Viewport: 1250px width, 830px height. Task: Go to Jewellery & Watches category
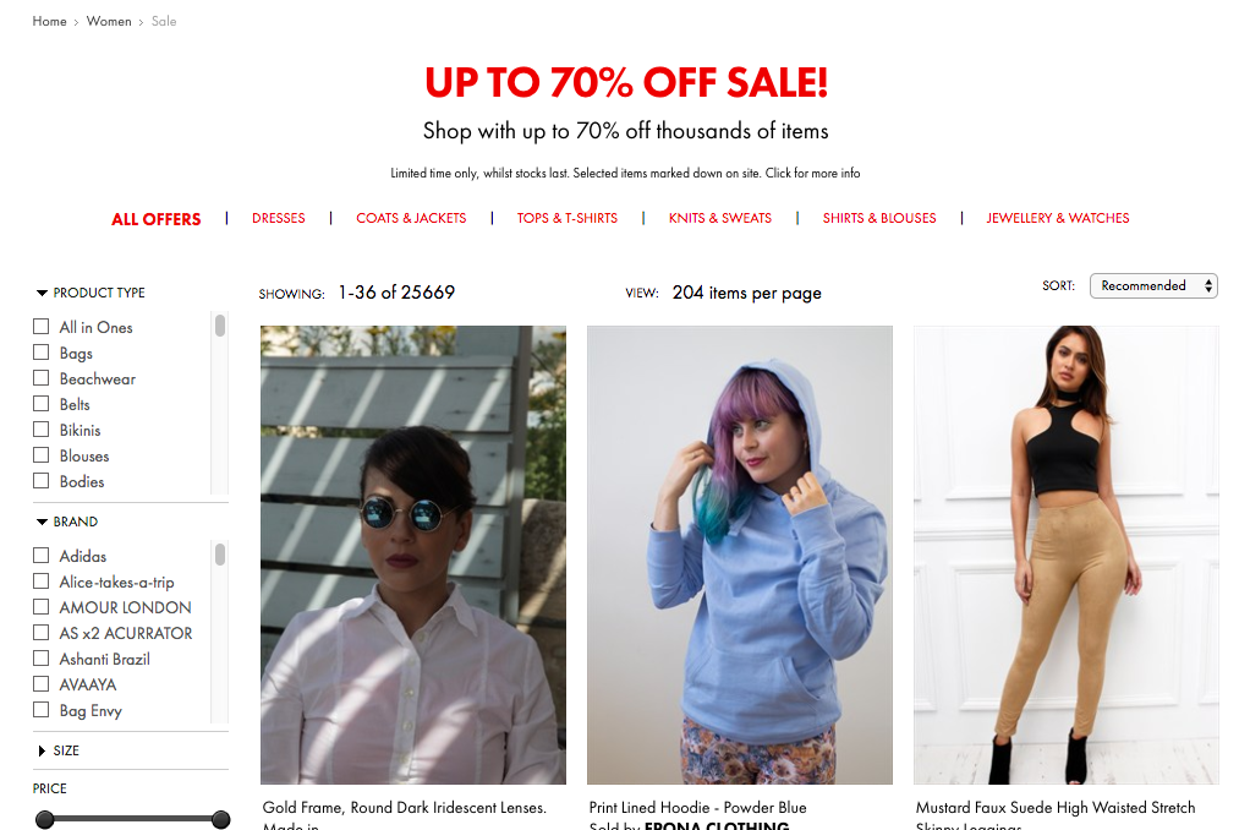[x=1058, y=218]
